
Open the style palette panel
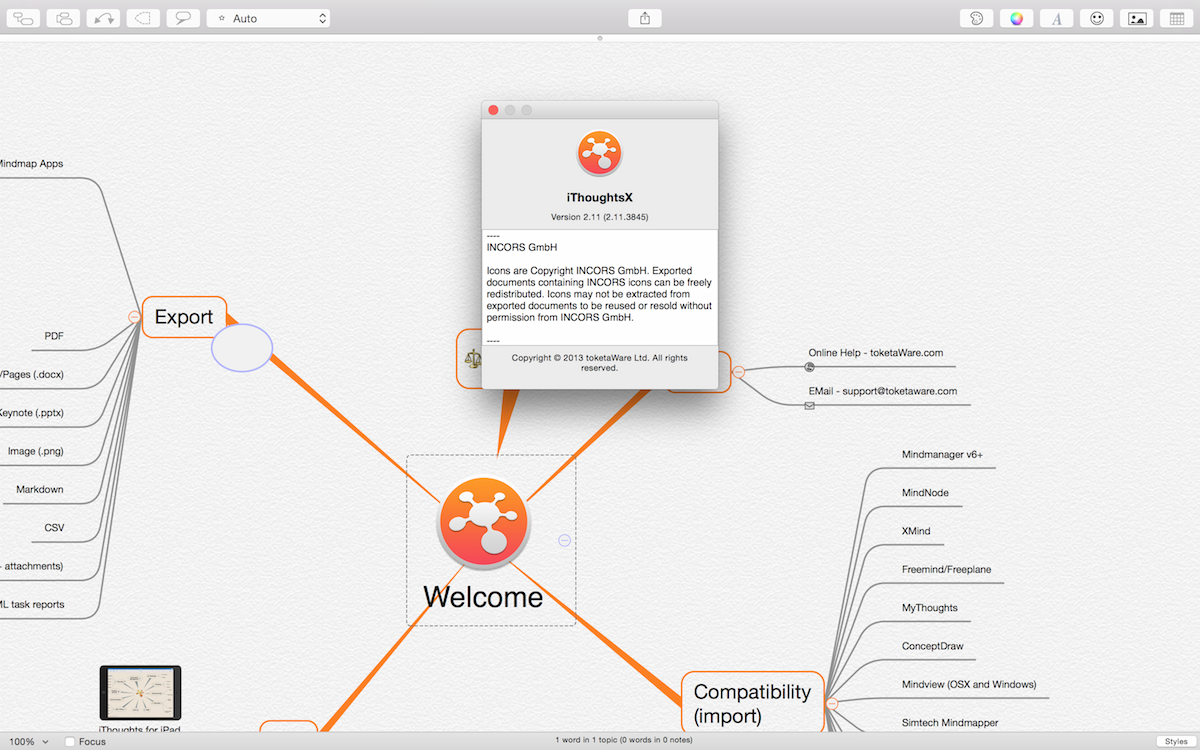click(x=977, y=18)
